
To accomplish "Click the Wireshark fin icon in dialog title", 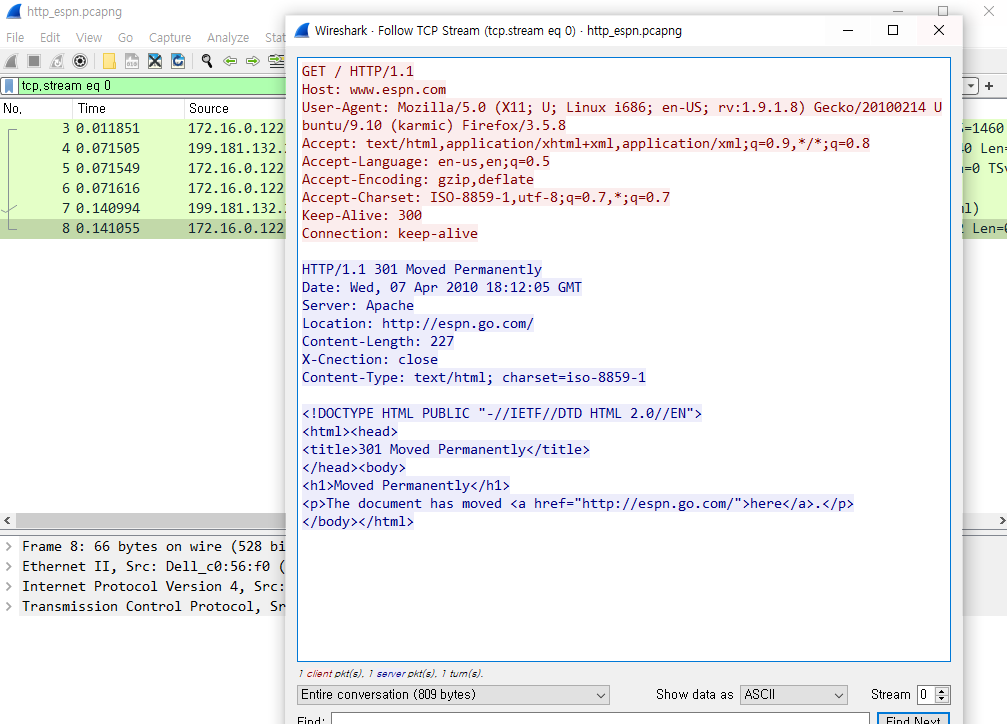I will [302, 30].
